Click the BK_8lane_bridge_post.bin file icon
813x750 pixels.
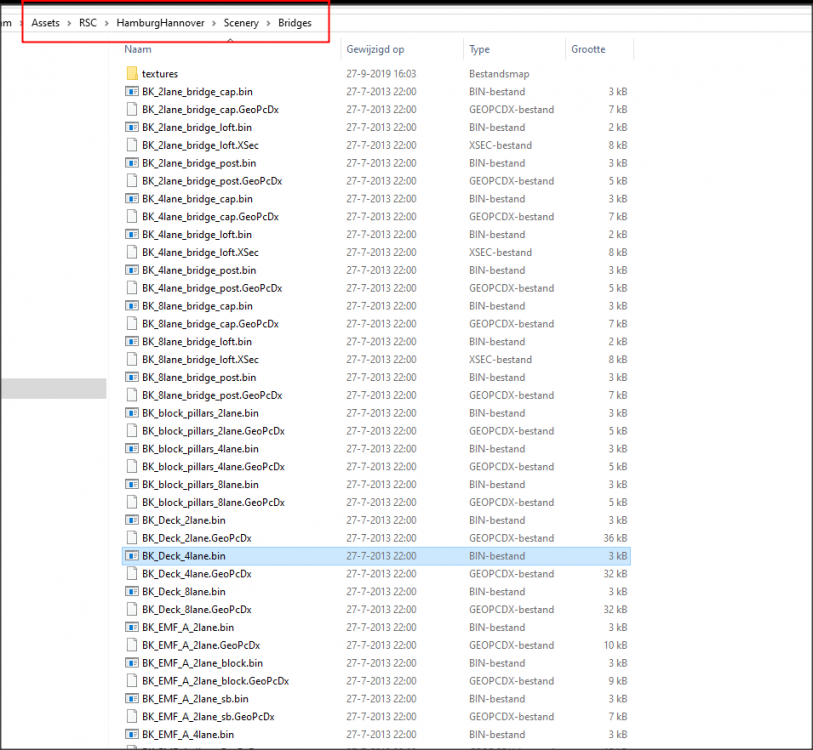(132, 378)
